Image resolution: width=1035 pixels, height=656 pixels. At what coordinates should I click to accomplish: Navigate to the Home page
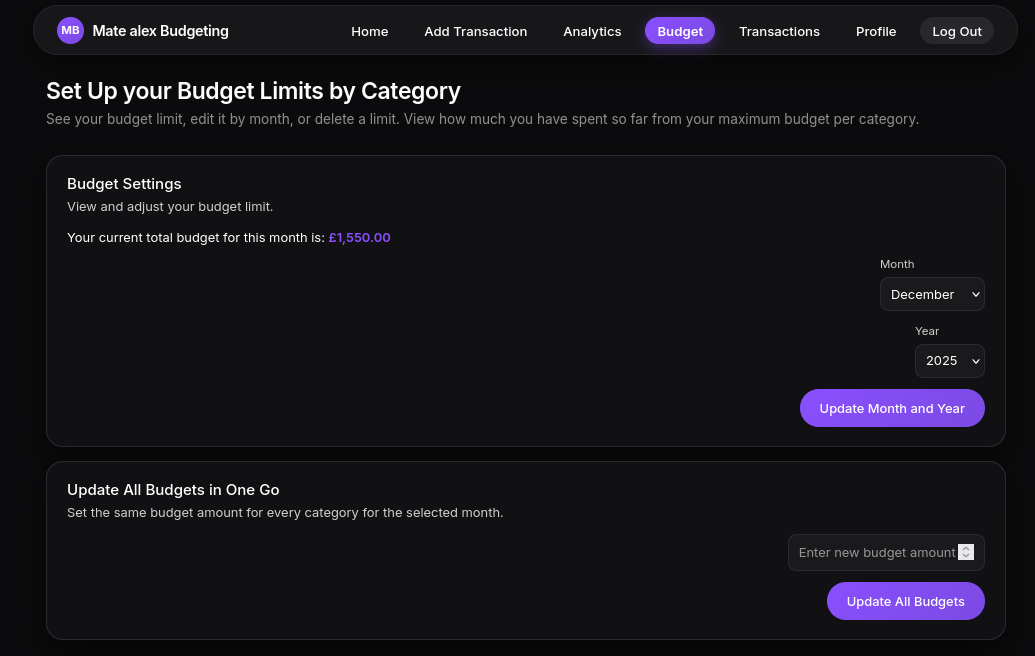click(369, 31)
